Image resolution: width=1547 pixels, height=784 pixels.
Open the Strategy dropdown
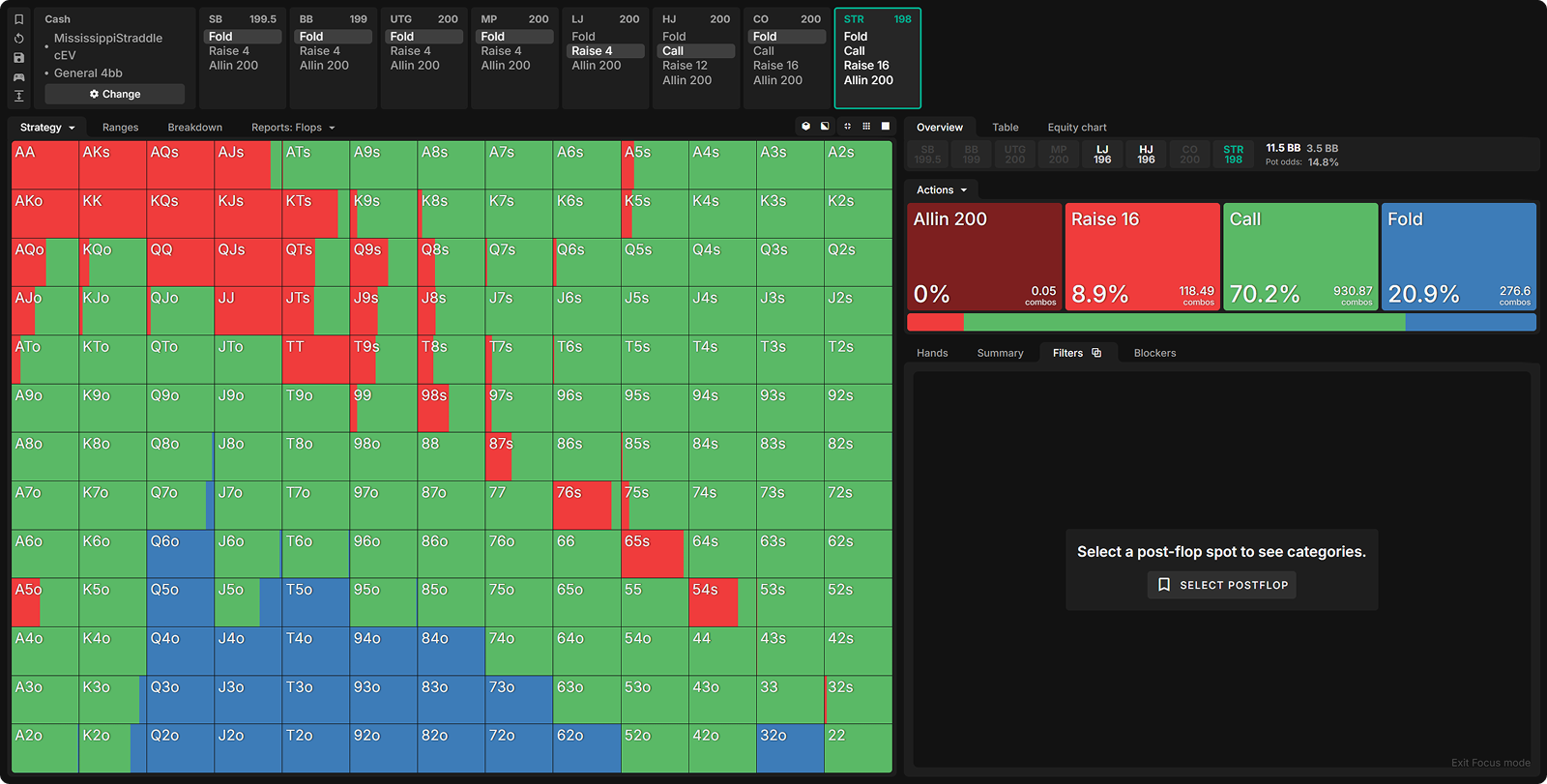point(46,128)
